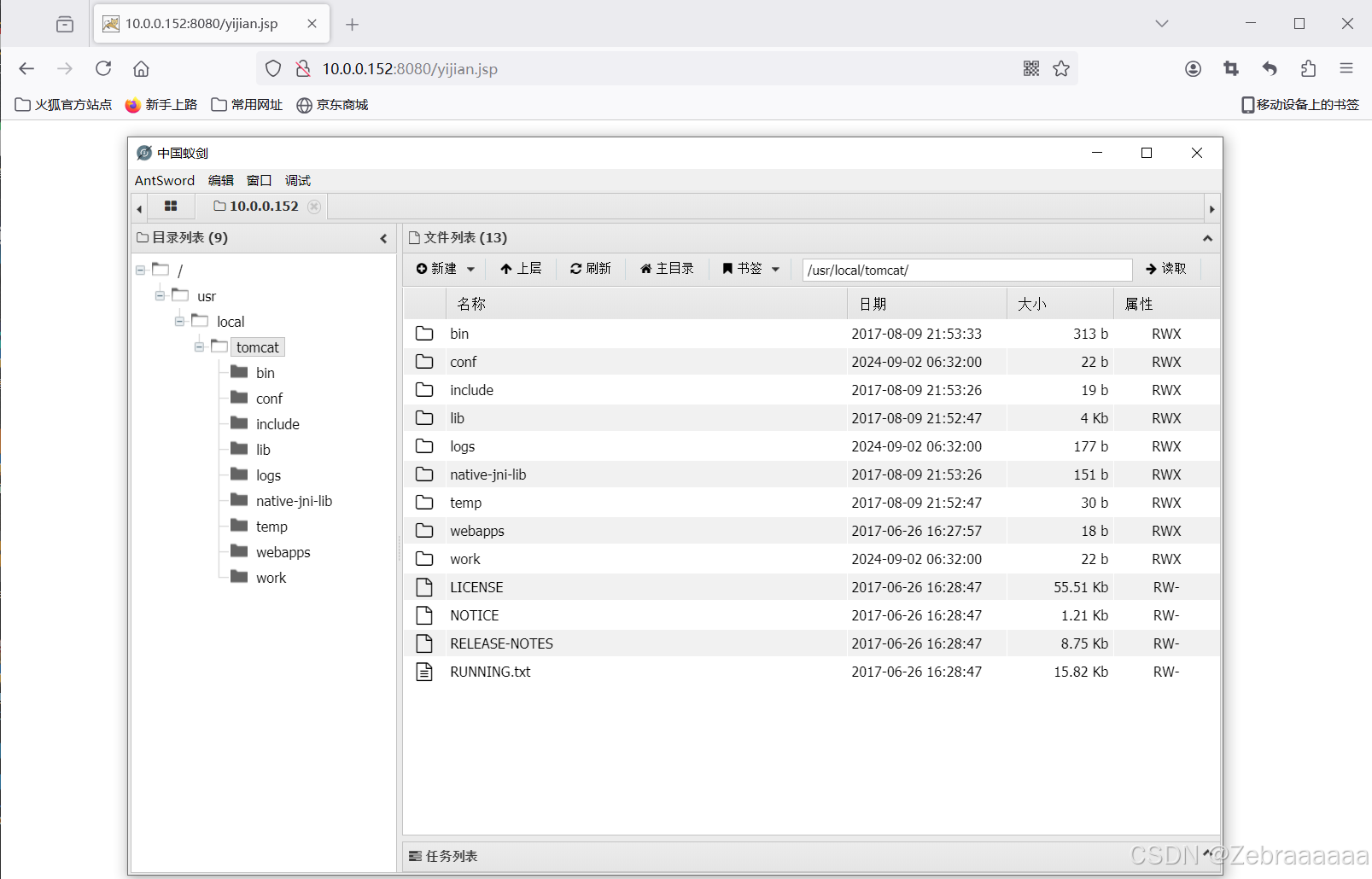Click the folder icon of lib row

(x=424, y=418)
